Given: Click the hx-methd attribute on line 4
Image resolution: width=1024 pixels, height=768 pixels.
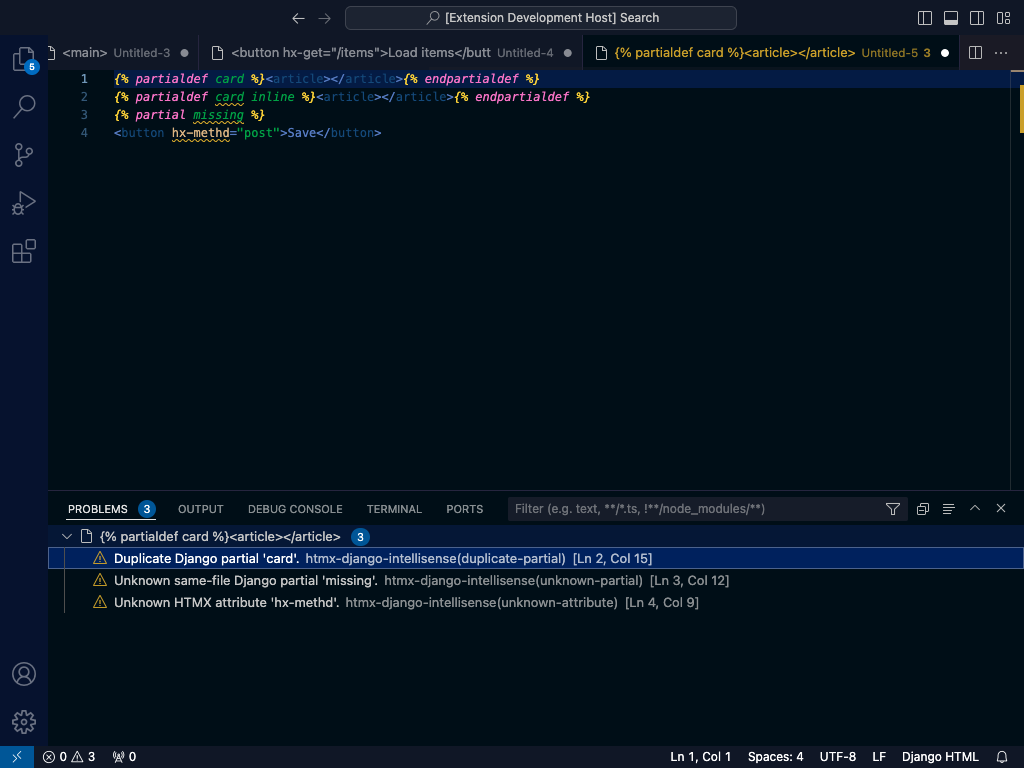Looking at the screenshot, I should (200, 133).
